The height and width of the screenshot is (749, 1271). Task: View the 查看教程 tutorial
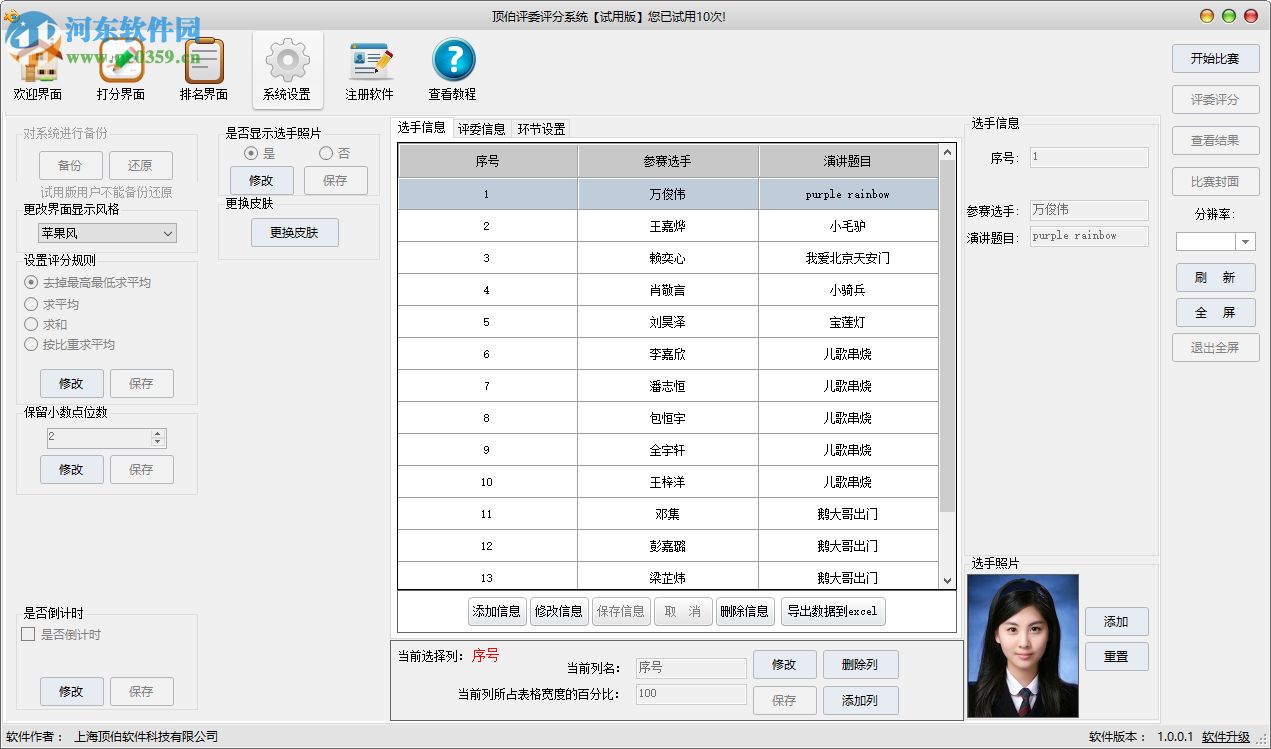point(452,68)
